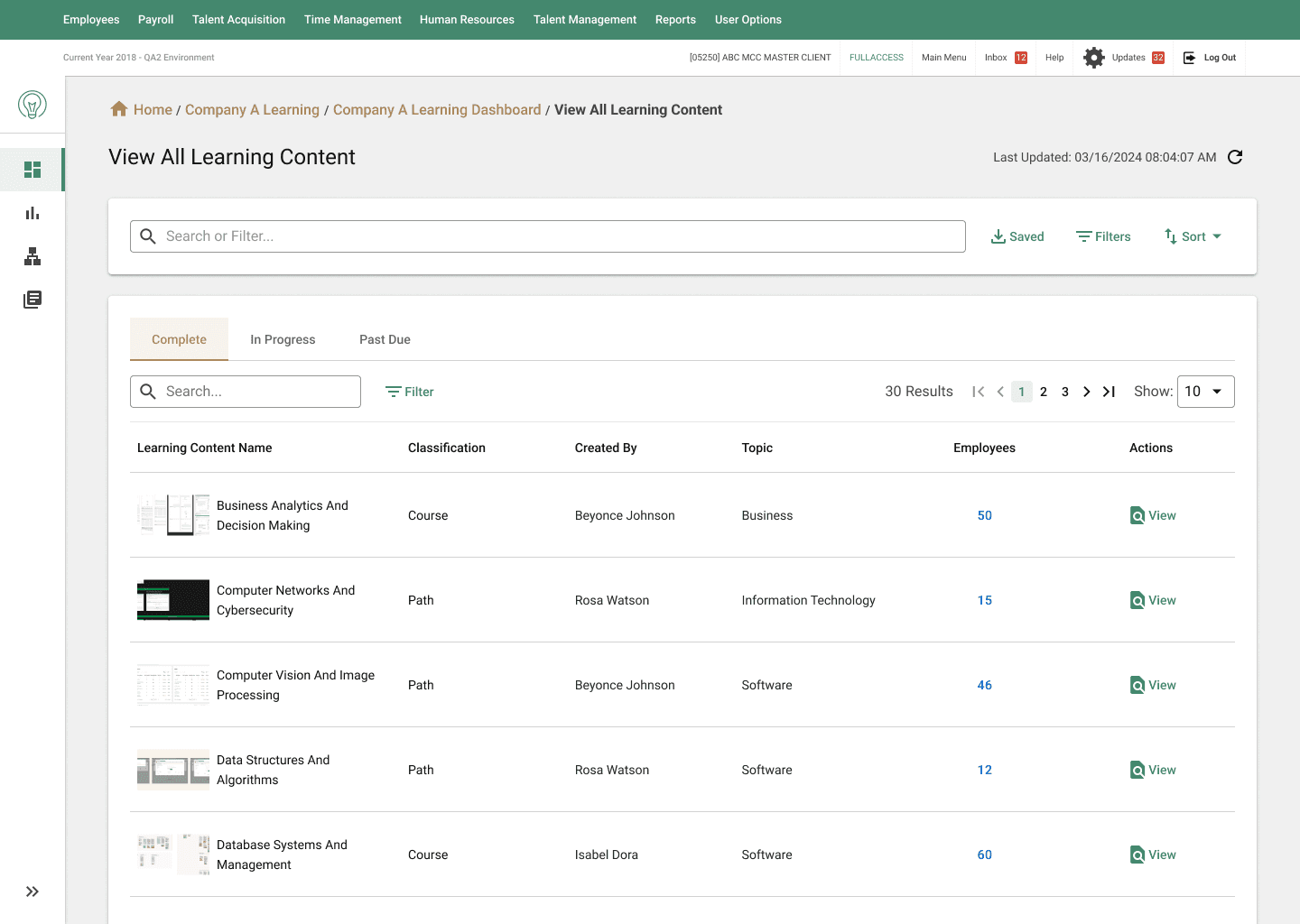Image resolution: width=1300 pixels, height=924 pixels.
Task: Open the org hierarchy icon in the sidebar
Action: click(32, 256)
